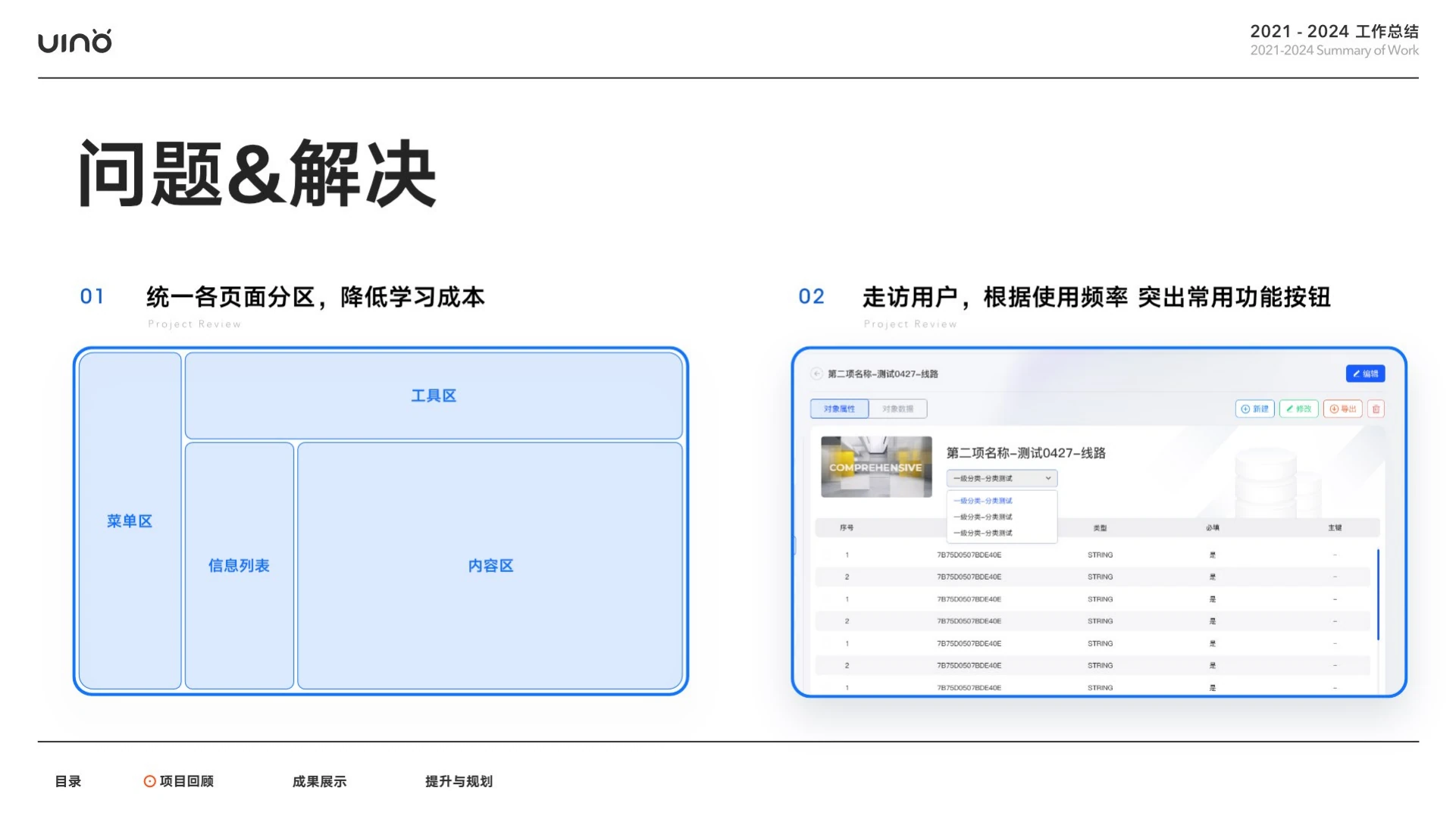Click the red trash delete icon
Viewport: 1456px width, 819px height.
point(1376,409)
